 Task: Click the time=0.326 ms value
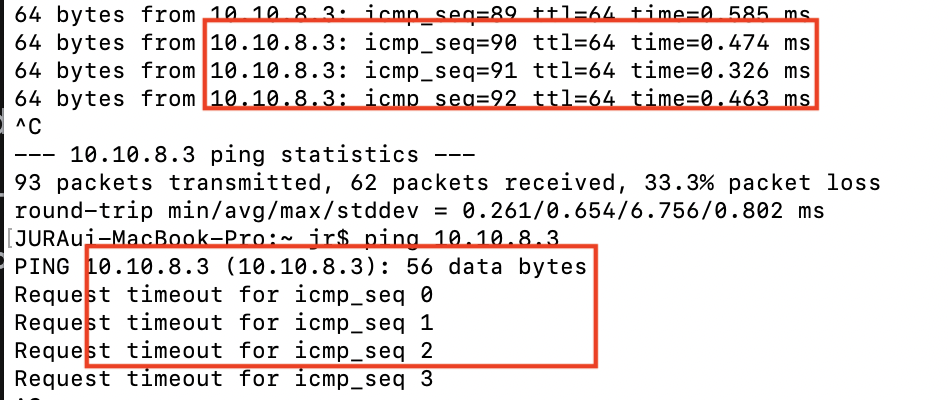coord(720,71)
